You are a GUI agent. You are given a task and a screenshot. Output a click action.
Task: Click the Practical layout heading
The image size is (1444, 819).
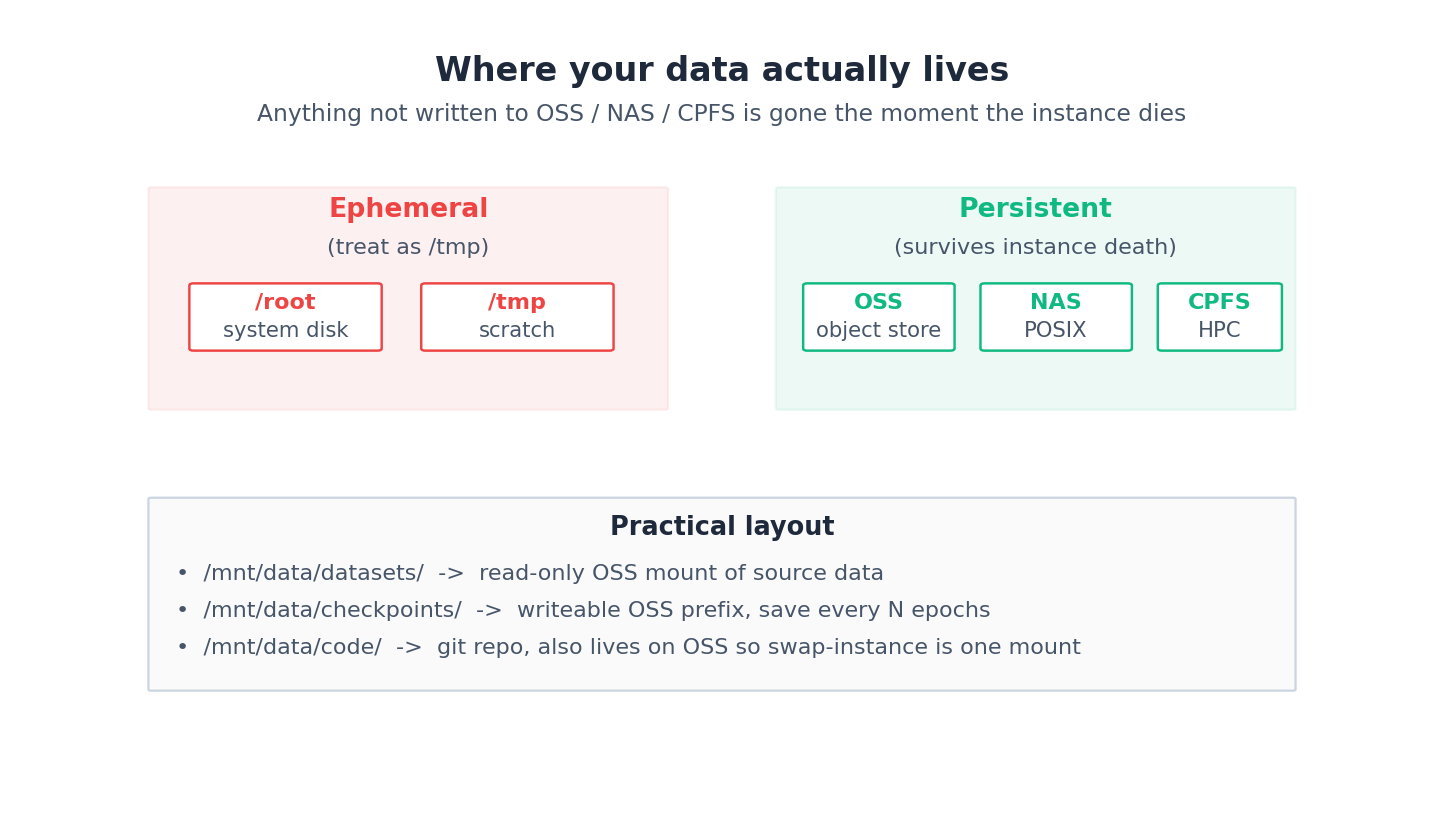[722, 528]
